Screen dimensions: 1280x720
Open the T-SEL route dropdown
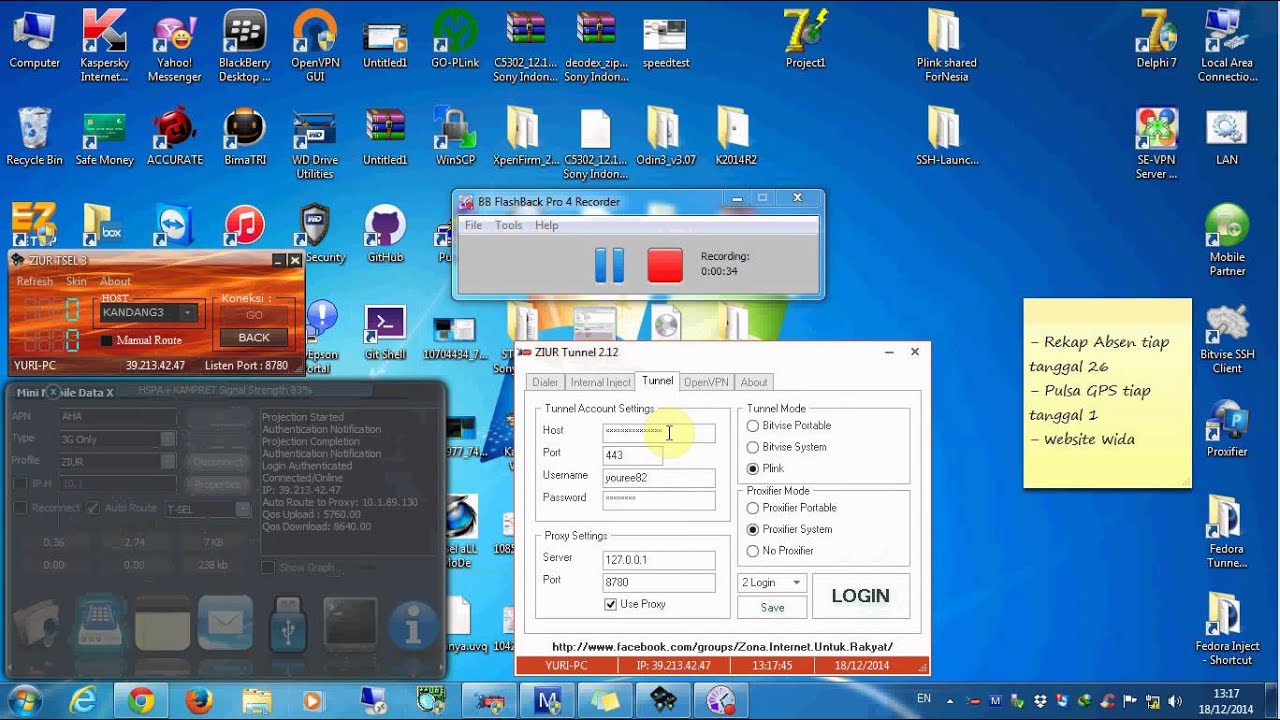(242, 509)
